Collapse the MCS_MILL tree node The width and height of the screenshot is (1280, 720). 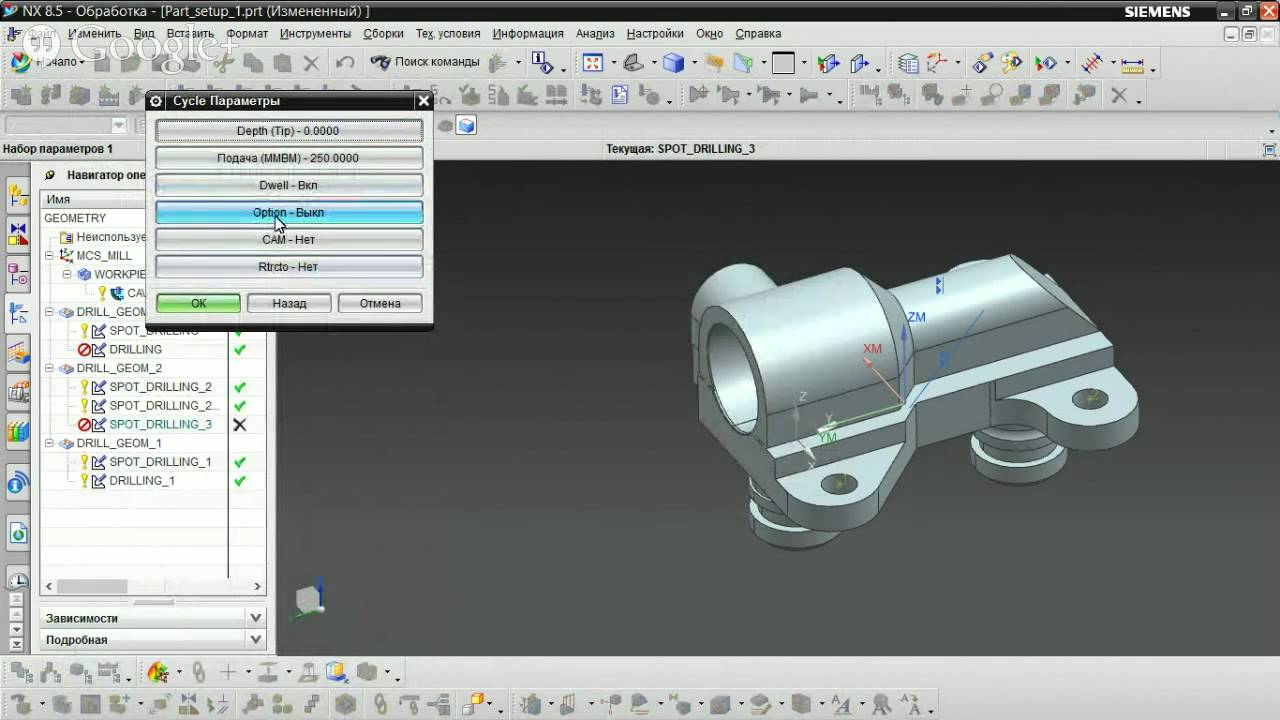point(50,255)
